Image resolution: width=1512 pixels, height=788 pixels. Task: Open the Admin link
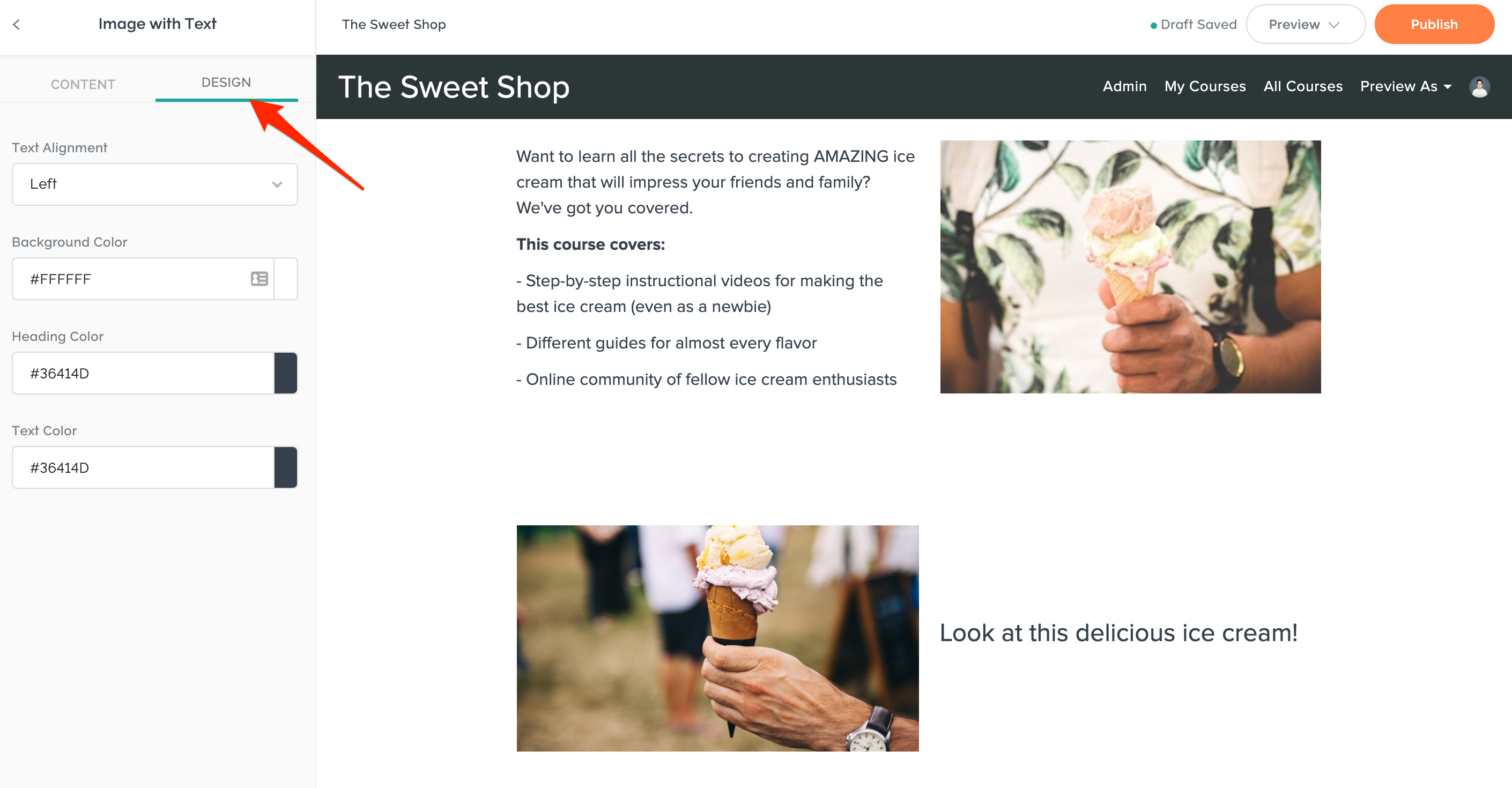click(x=1124, y=86)
